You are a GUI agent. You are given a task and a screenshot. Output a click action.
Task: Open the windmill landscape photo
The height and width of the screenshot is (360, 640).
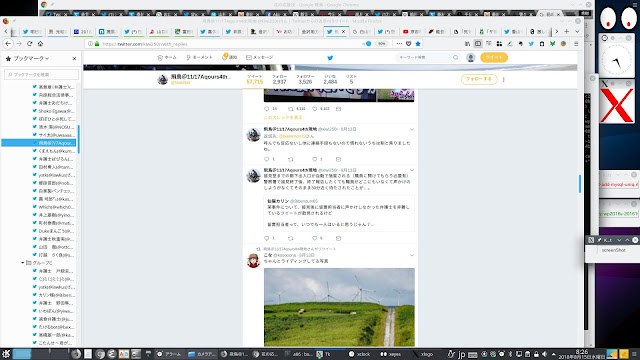[x=339, y=307]
